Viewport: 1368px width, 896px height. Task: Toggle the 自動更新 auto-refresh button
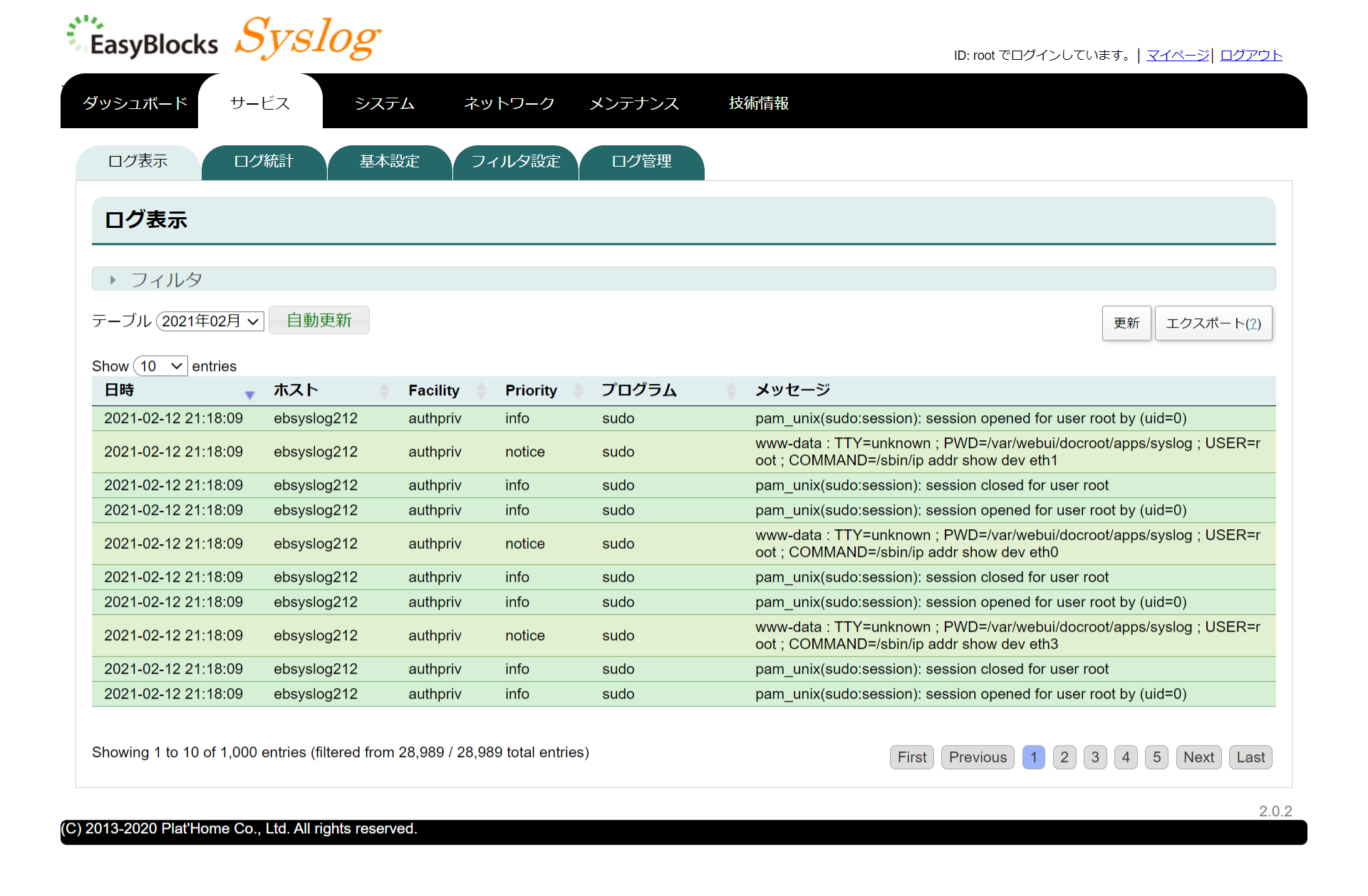pyautogui.click(x=319, y=321)
